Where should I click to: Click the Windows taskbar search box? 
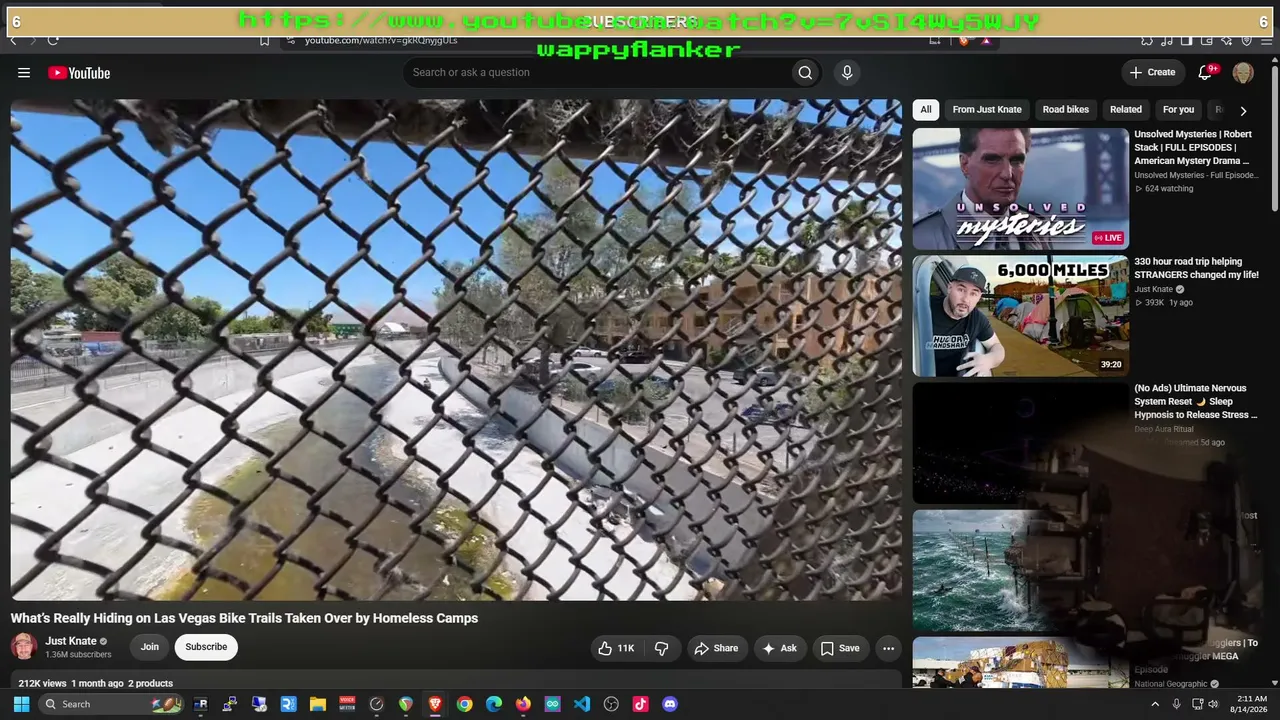(112, 704)
